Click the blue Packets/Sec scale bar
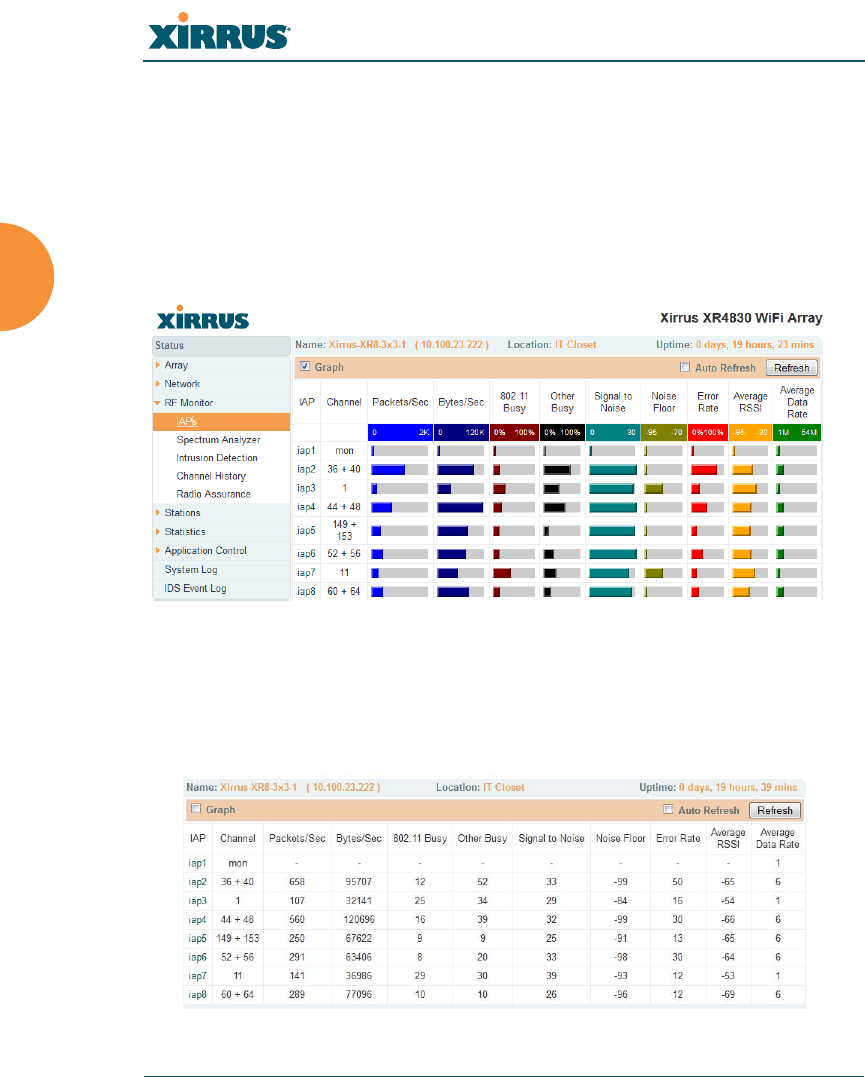The image size is (865, 1077). click(x=401, y=432)
